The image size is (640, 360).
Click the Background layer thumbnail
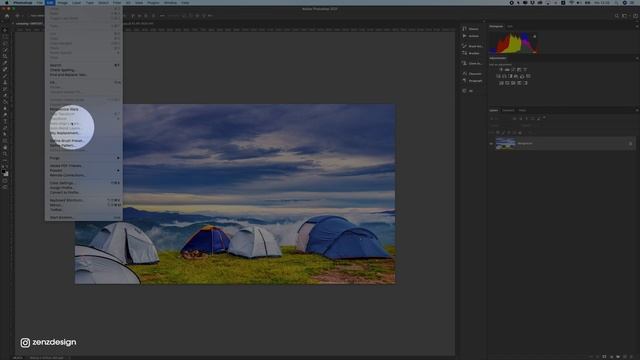[x=505, y=143]
